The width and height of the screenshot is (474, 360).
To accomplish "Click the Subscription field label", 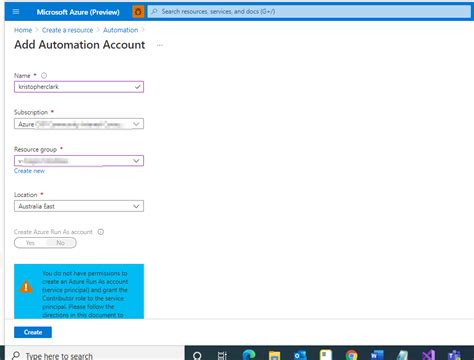I will 31,112.
